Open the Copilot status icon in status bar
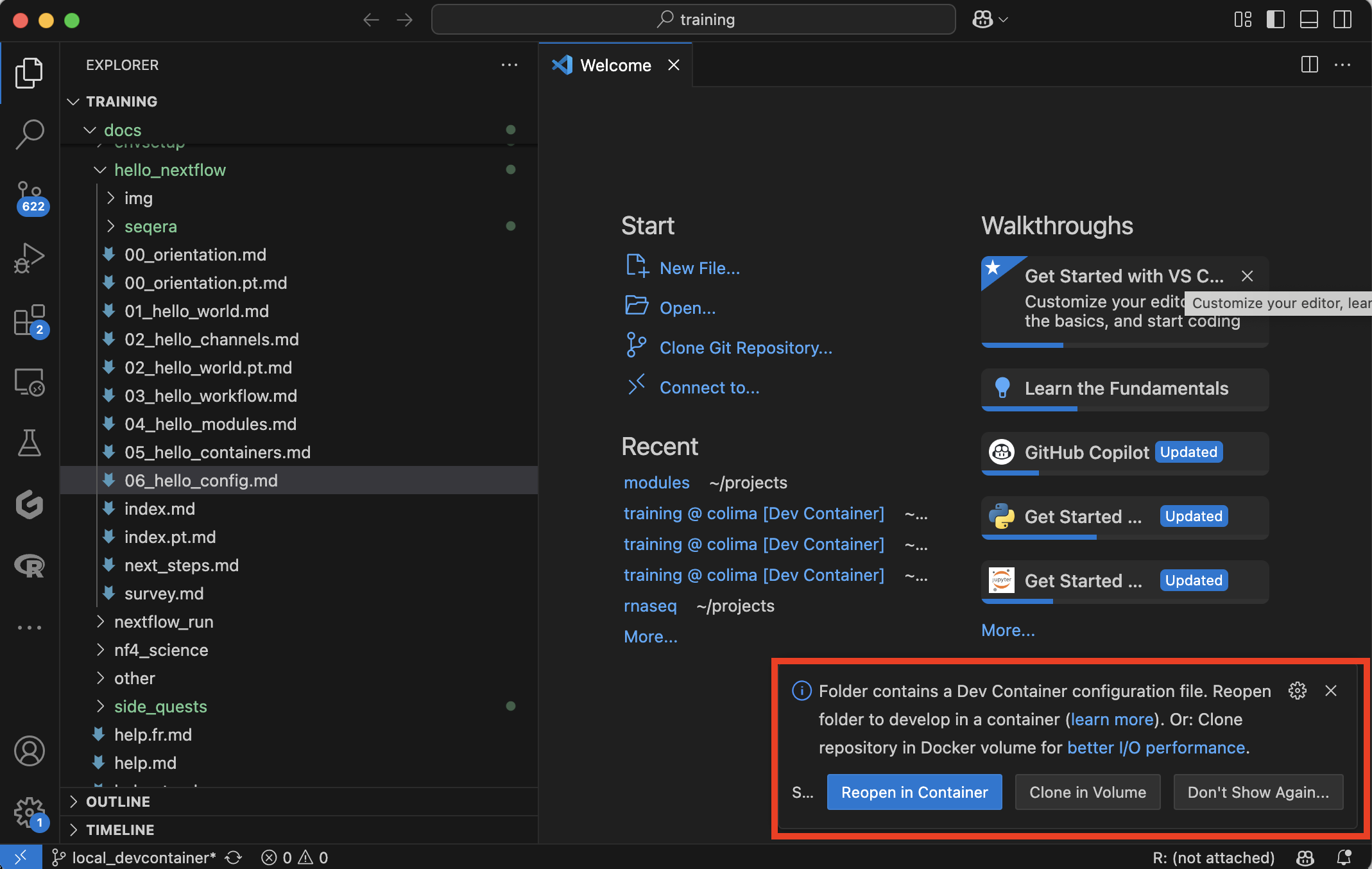This screenshot has width=1372, height=869. 1305,857
